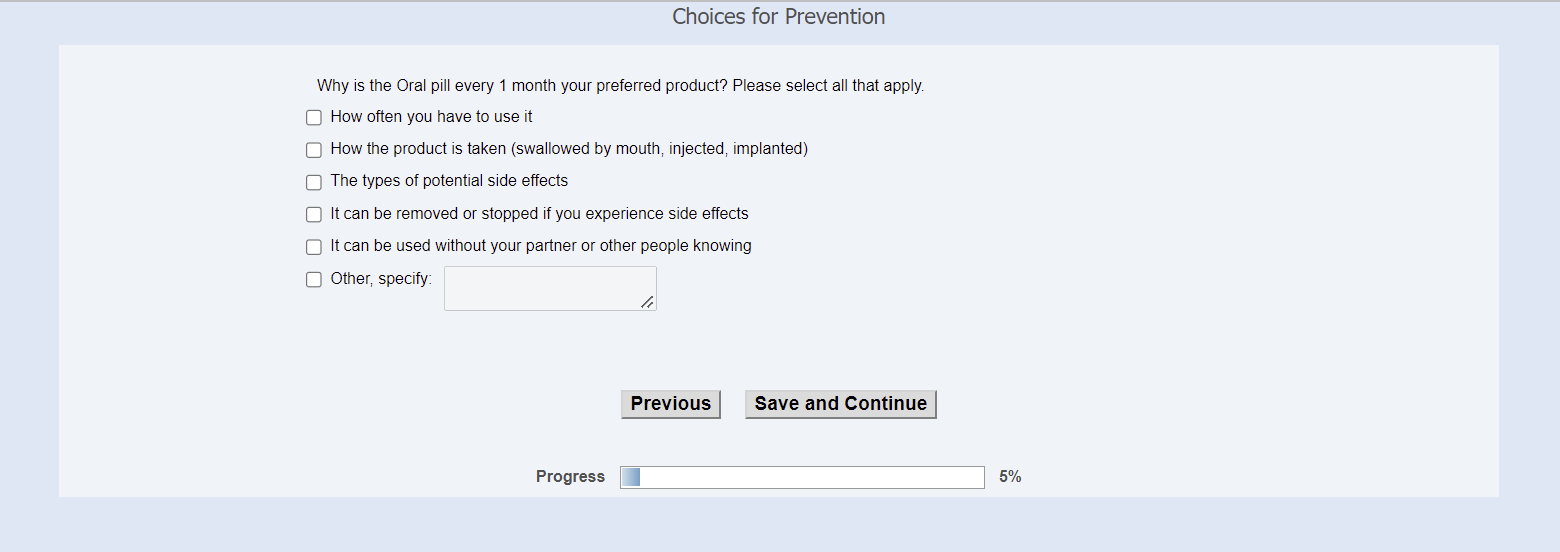The width and height of the screenshot is (1560, 552).
Task: Check the "types of potential side effects" box
Action: pyautogui.click(x=314, y=182)
